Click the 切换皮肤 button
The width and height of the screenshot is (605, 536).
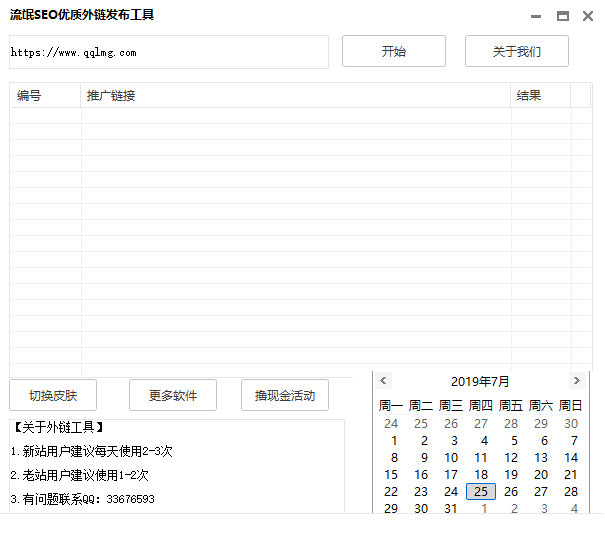click(x=53, y=395)
